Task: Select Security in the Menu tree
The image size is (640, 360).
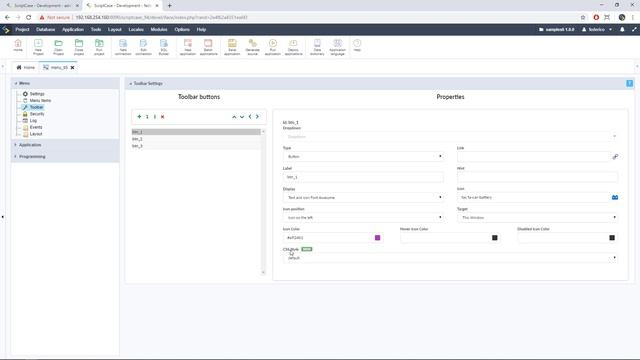Action: pyautogui.click(x=37, y=114)
